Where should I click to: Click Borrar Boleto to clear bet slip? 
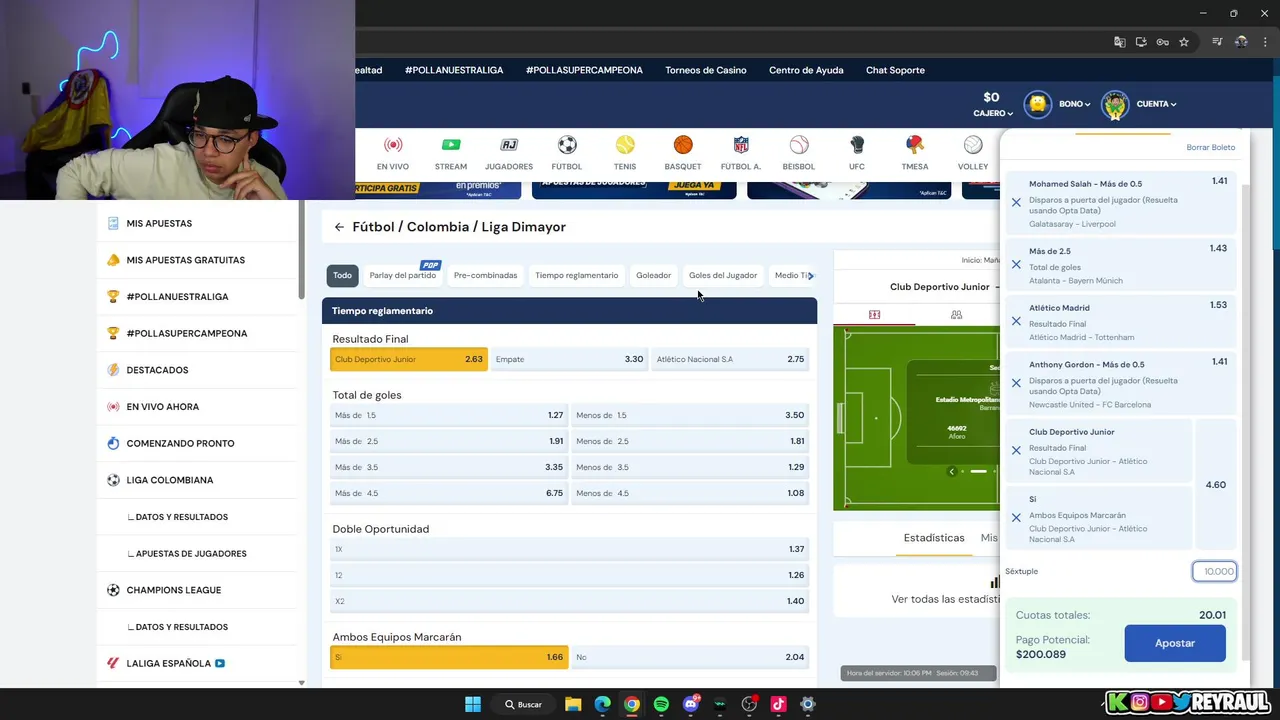[1211, 147]
